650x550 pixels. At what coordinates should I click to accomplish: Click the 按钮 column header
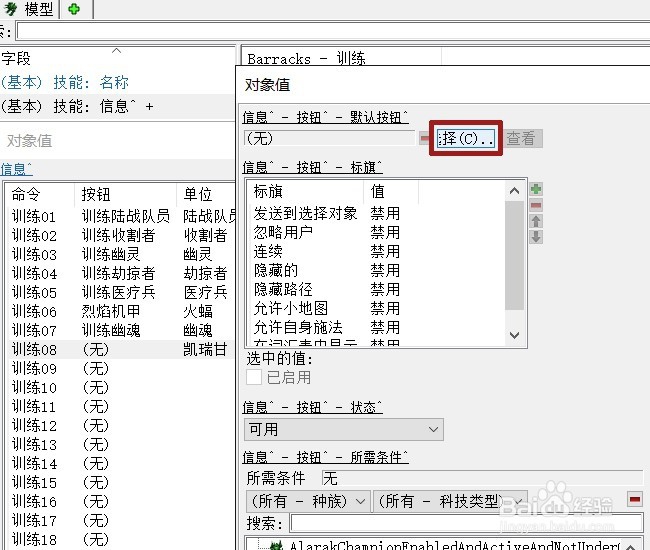(96, 194)
